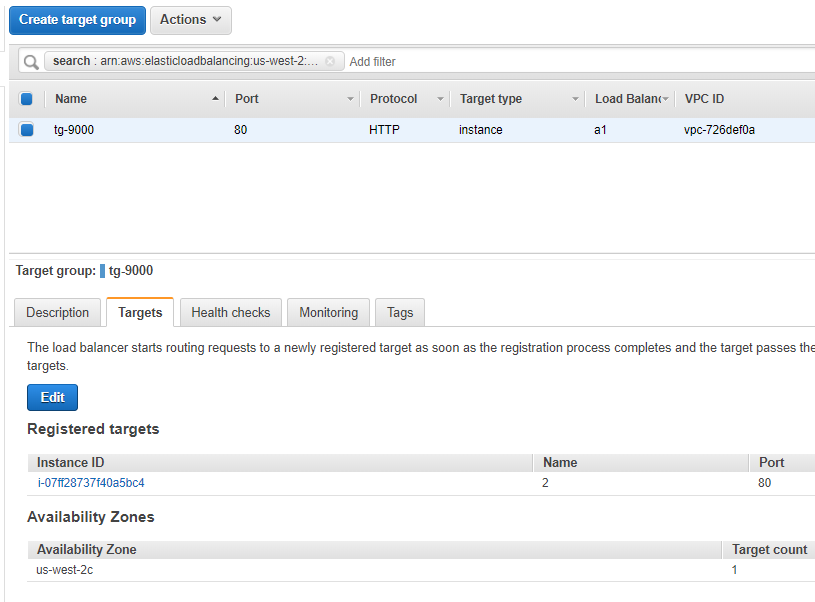This screenshot has width=815, height=602.
Task: Open the Actions dropdown menu
Action: point(191,20)
